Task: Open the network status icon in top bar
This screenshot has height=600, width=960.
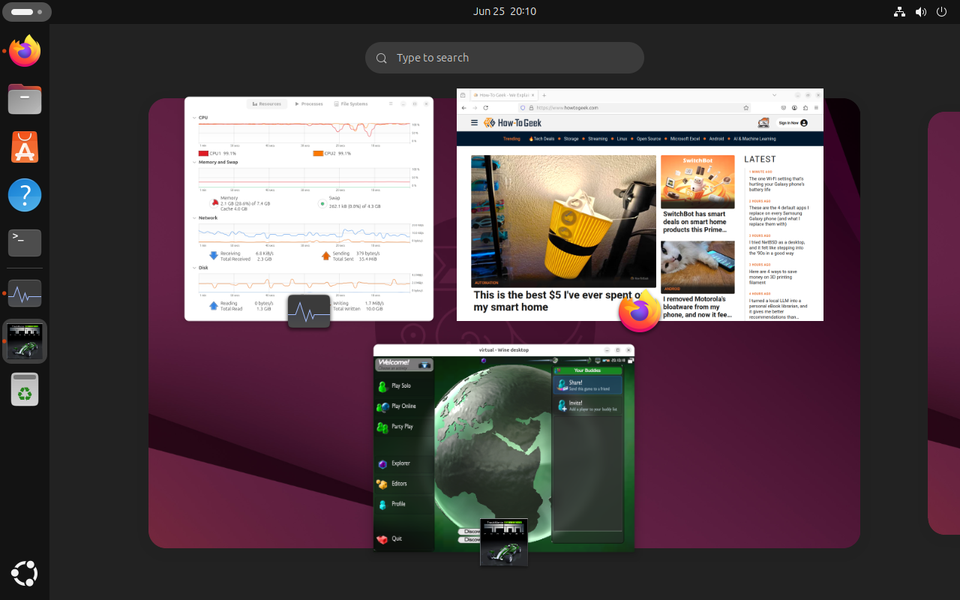Action: pos(899,12)
